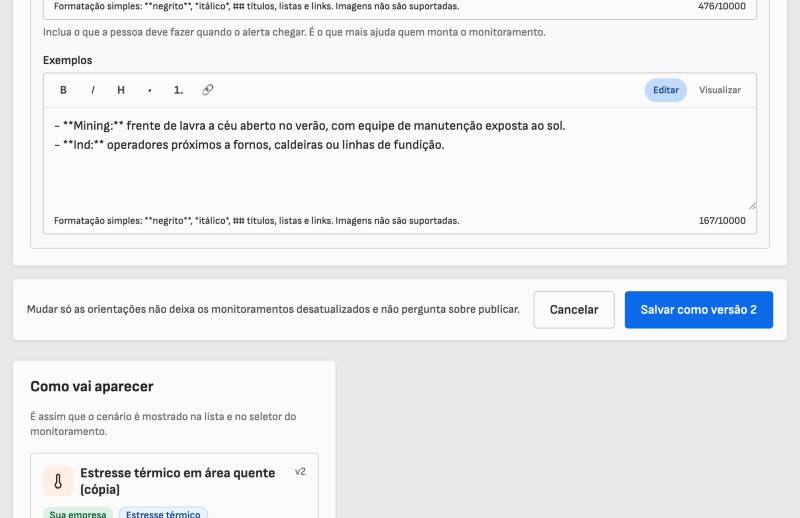Click the Estresse térmico em área quente title
The width and height of the screenshot is (800, 518).
point(178,481)
